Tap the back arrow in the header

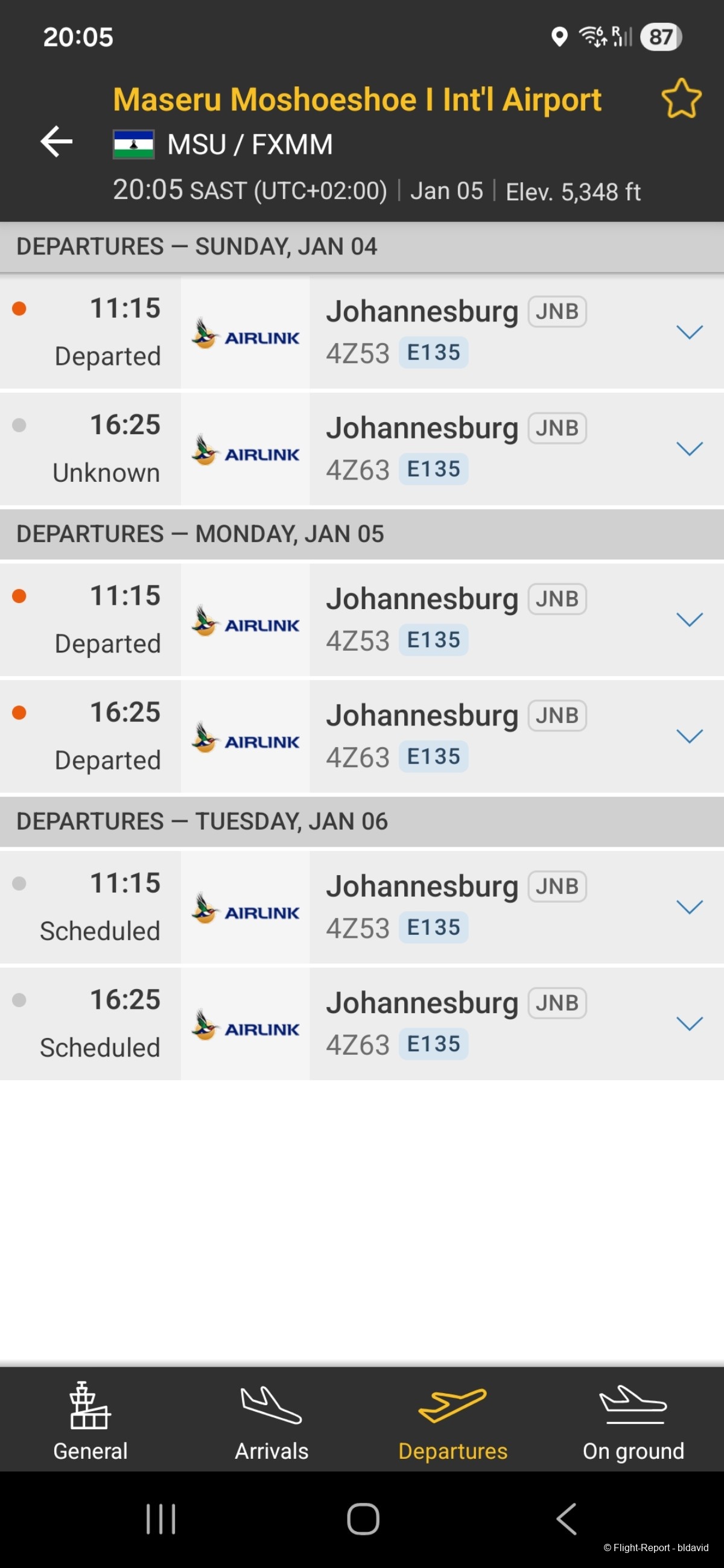point(57,142)
